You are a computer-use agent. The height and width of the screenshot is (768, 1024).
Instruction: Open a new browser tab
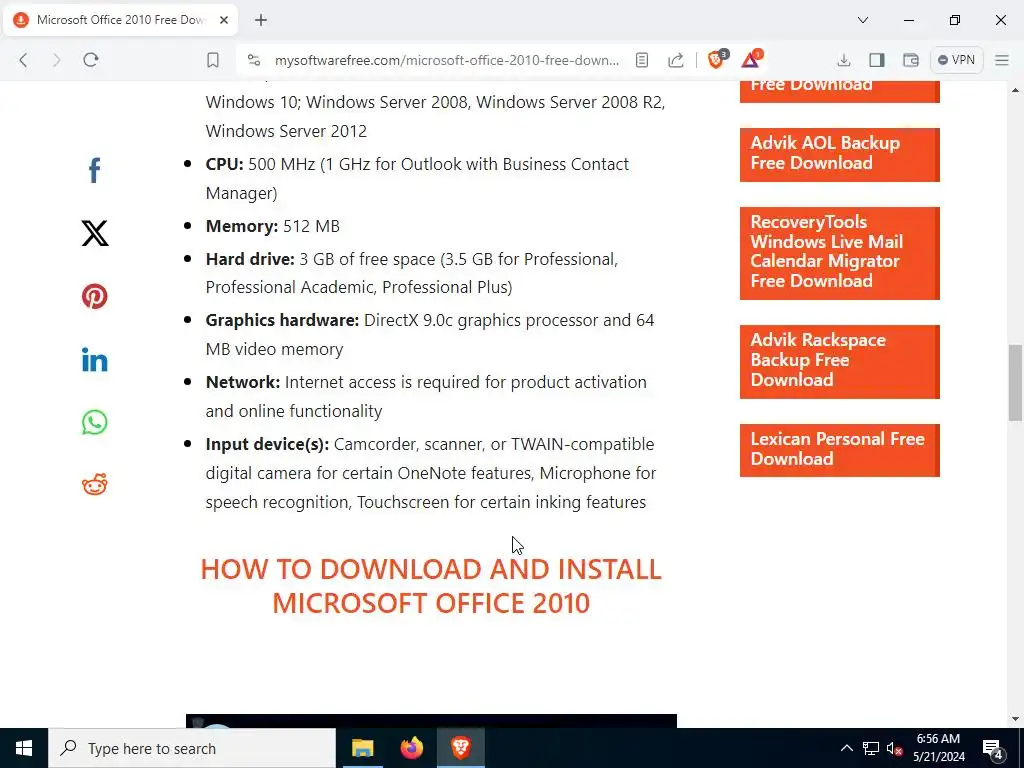(261, 20)
